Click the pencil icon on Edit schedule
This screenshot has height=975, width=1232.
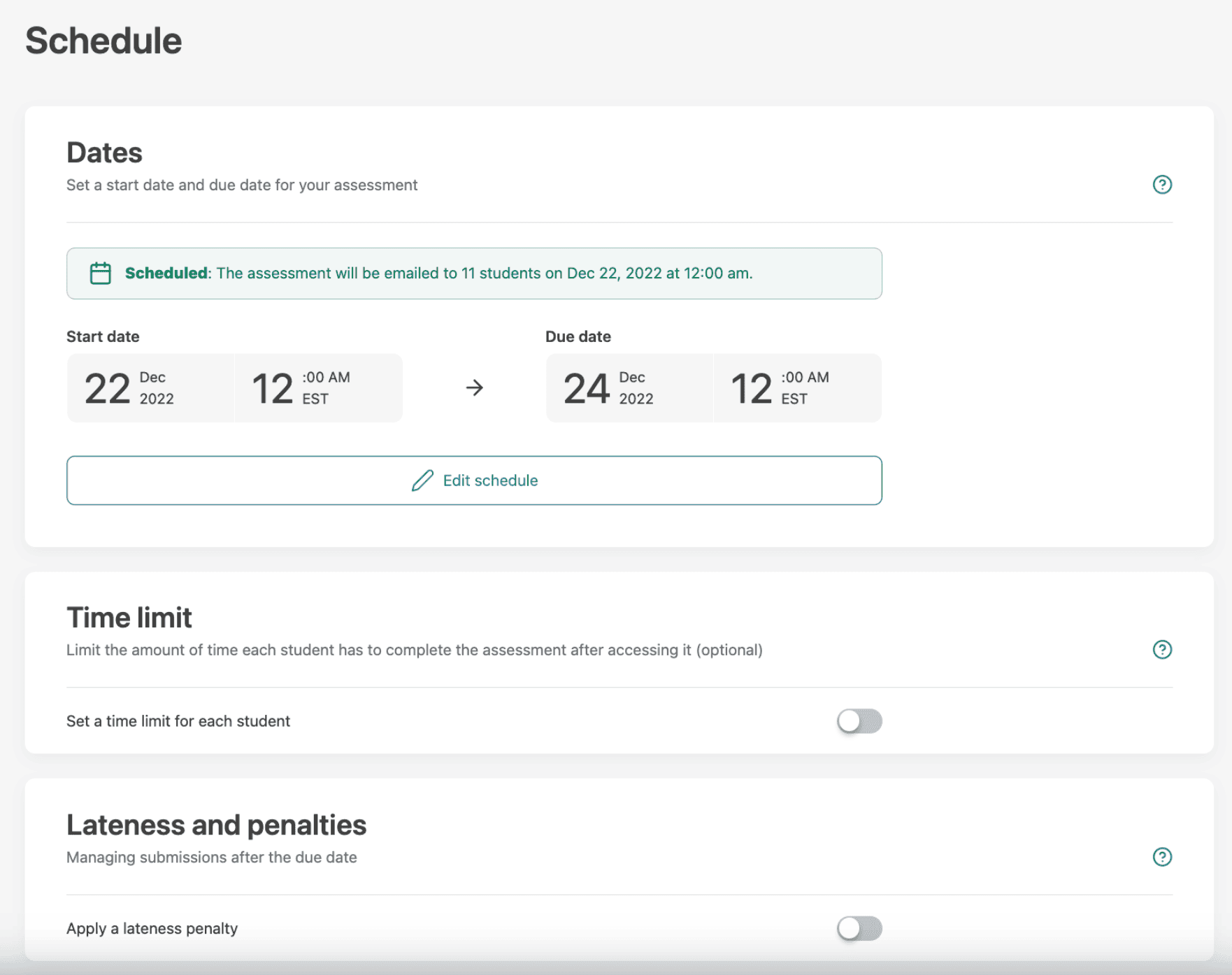coord(422,481)
